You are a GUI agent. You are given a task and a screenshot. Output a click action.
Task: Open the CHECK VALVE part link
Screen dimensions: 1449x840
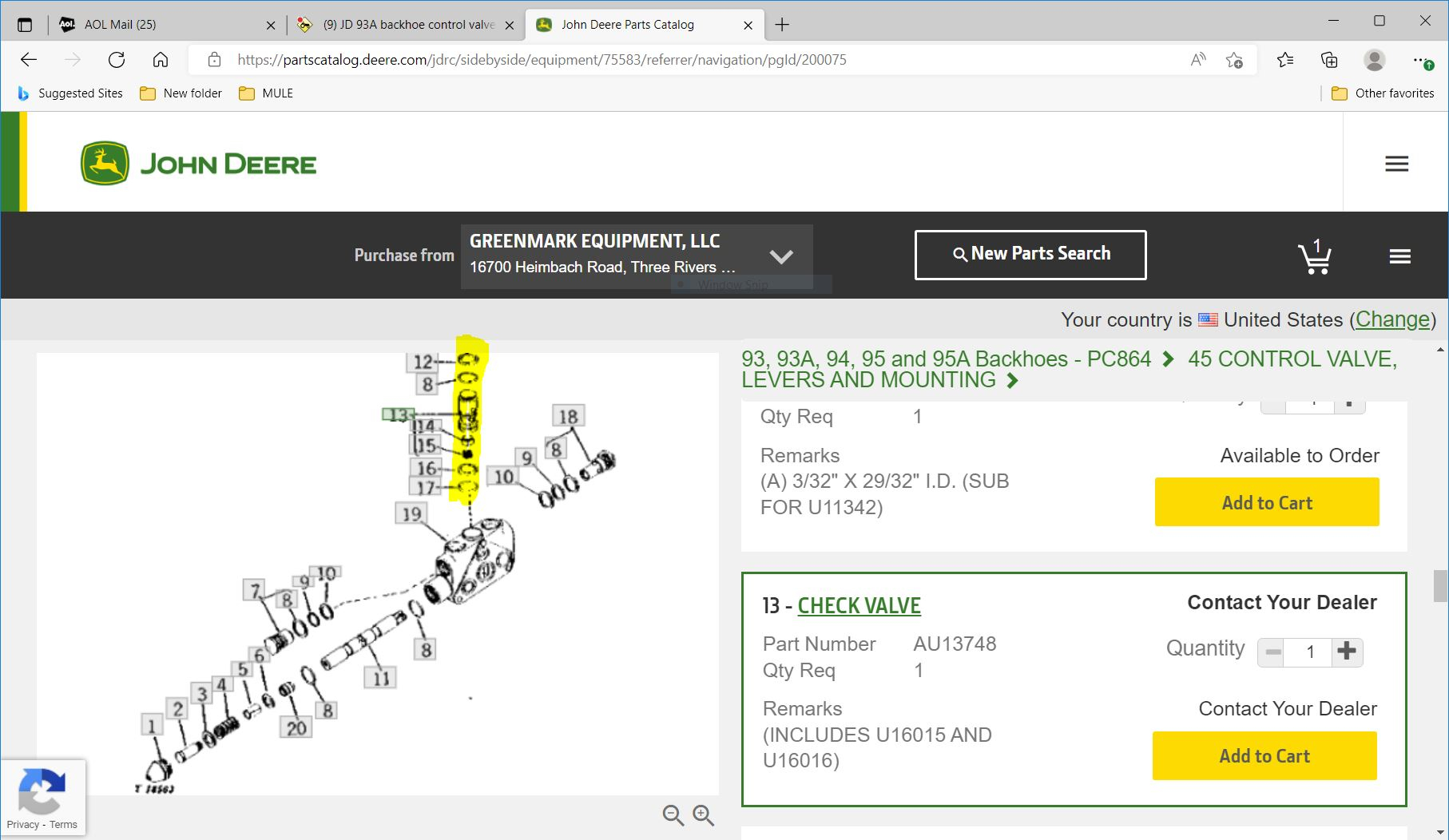point(859,605)
